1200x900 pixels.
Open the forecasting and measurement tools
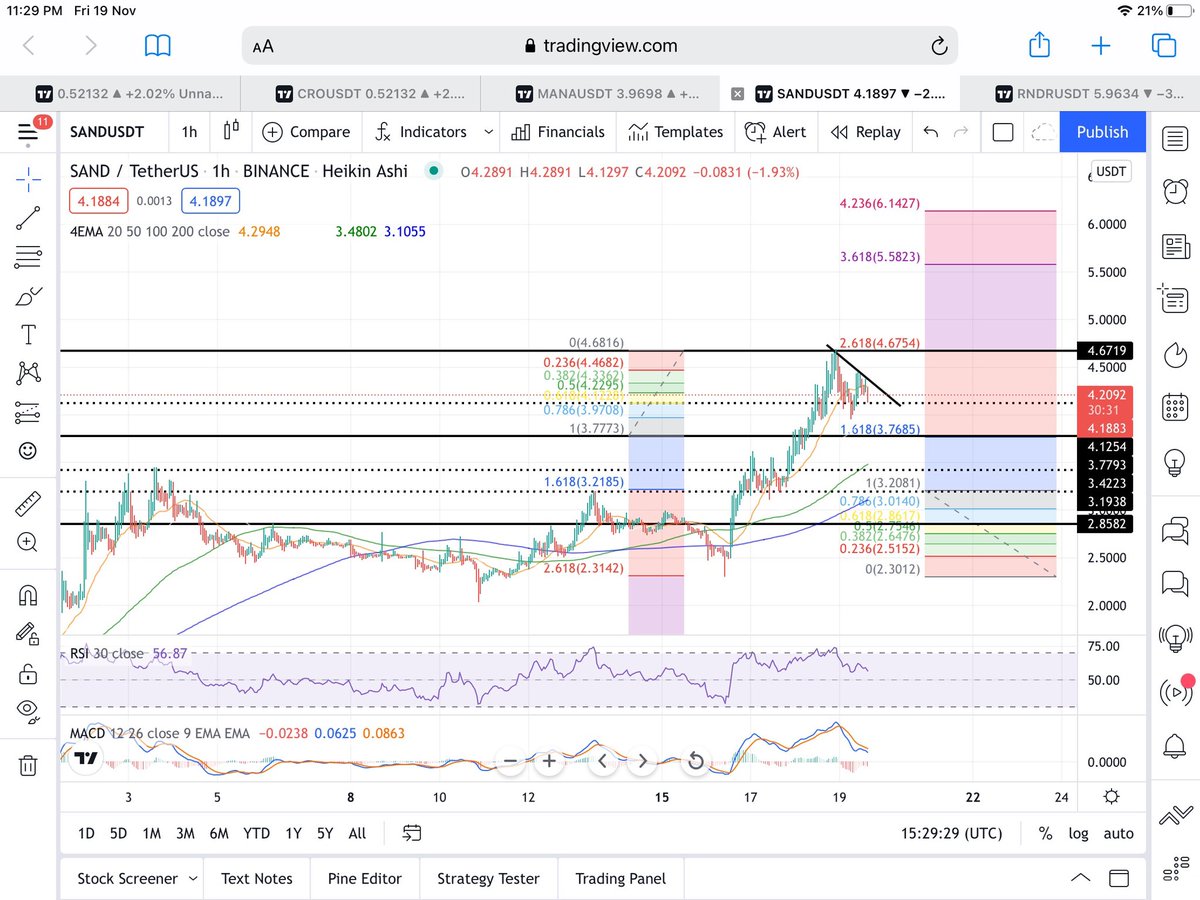[x=28, y=412]
